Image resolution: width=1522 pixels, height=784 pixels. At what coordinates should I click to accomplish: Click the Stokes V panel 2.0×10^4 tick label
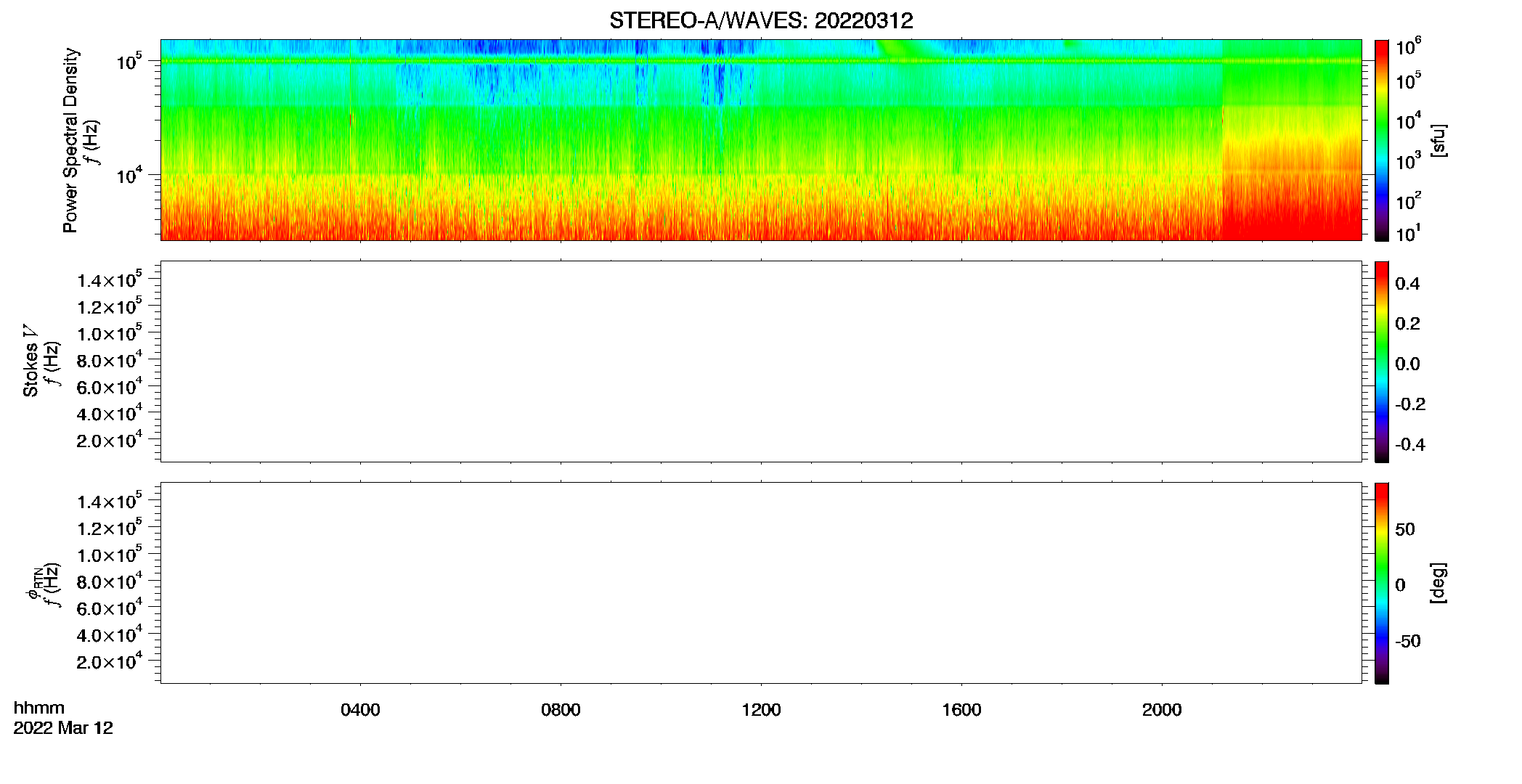point(110,439)
